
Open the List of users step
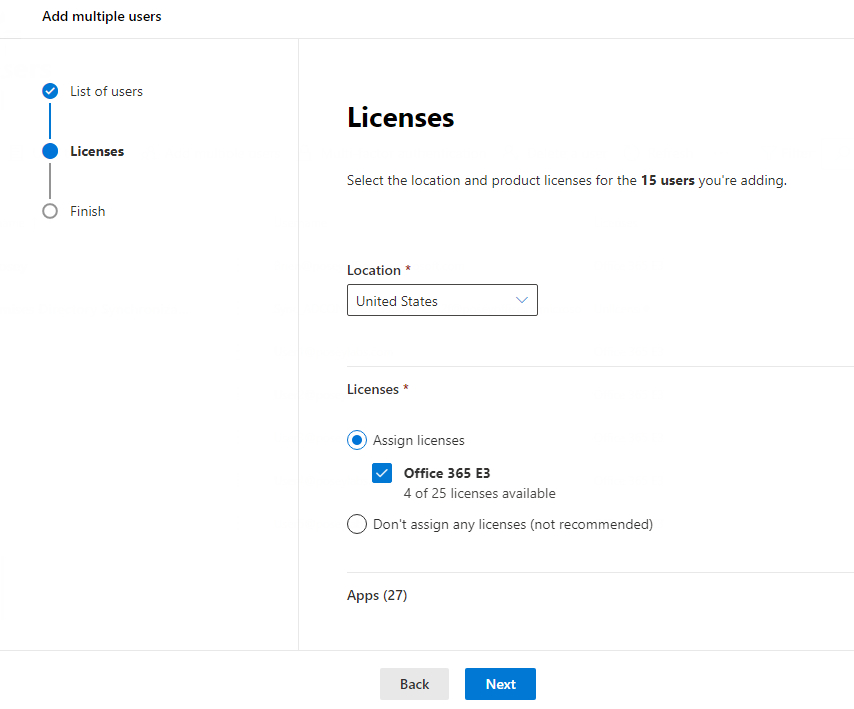pos(106,91)
